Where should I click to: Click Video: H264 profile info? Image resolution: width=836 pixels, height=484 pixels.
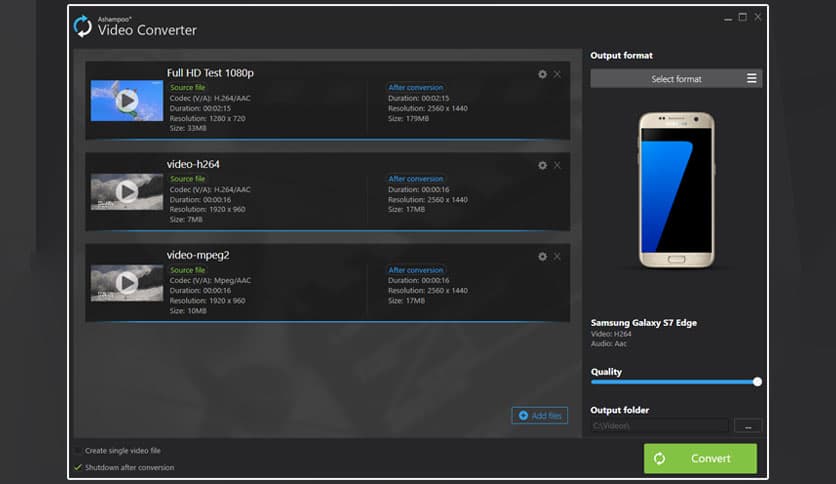(x=611, y=334)
